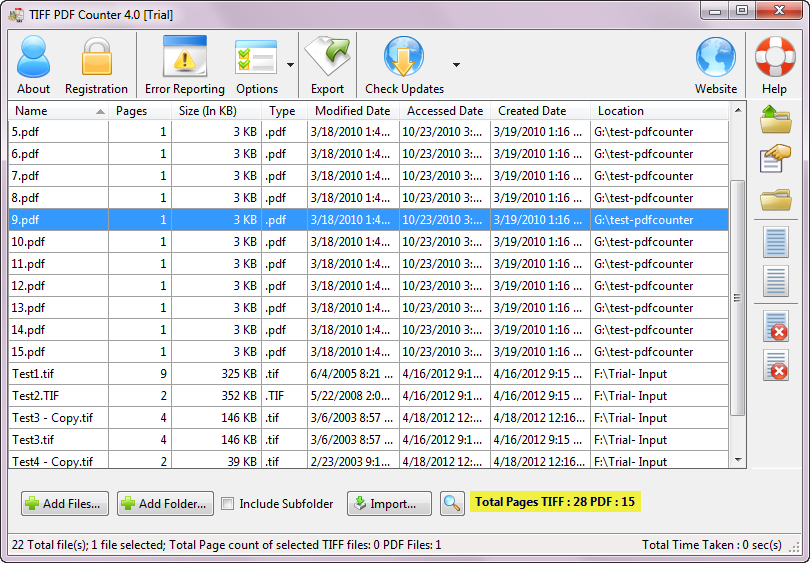Click the Add Files... button

tap(65, 504)
